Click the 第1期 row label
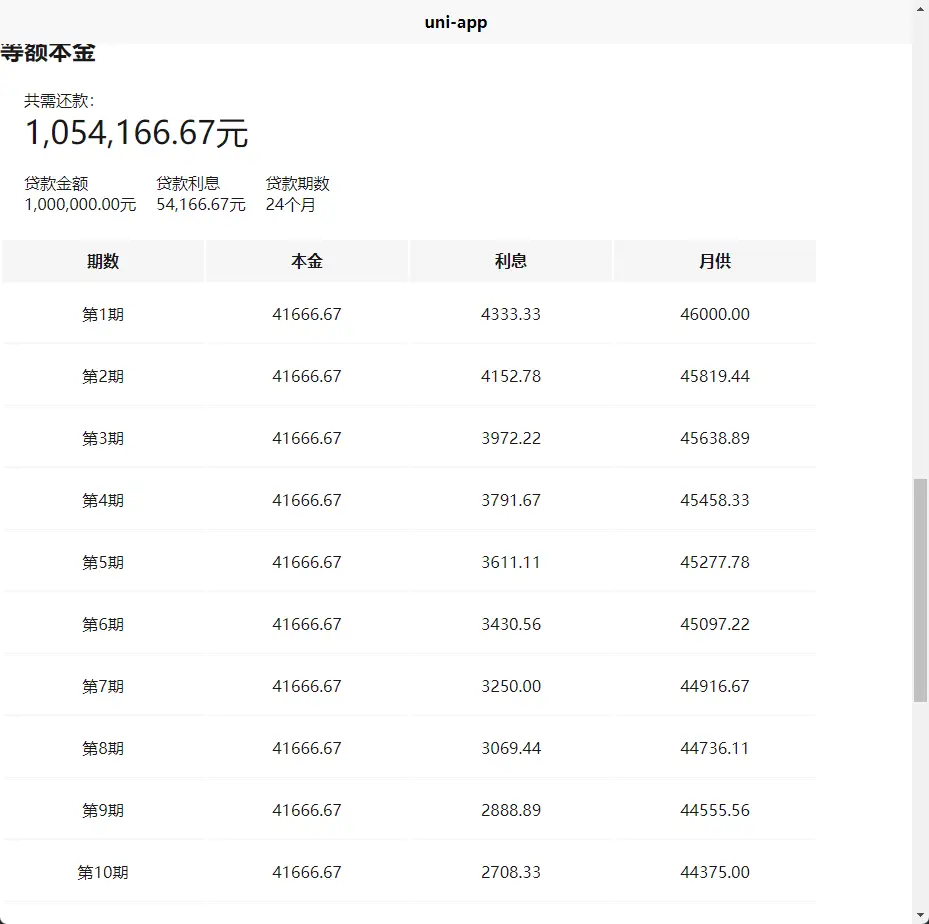 coord(103,315)
